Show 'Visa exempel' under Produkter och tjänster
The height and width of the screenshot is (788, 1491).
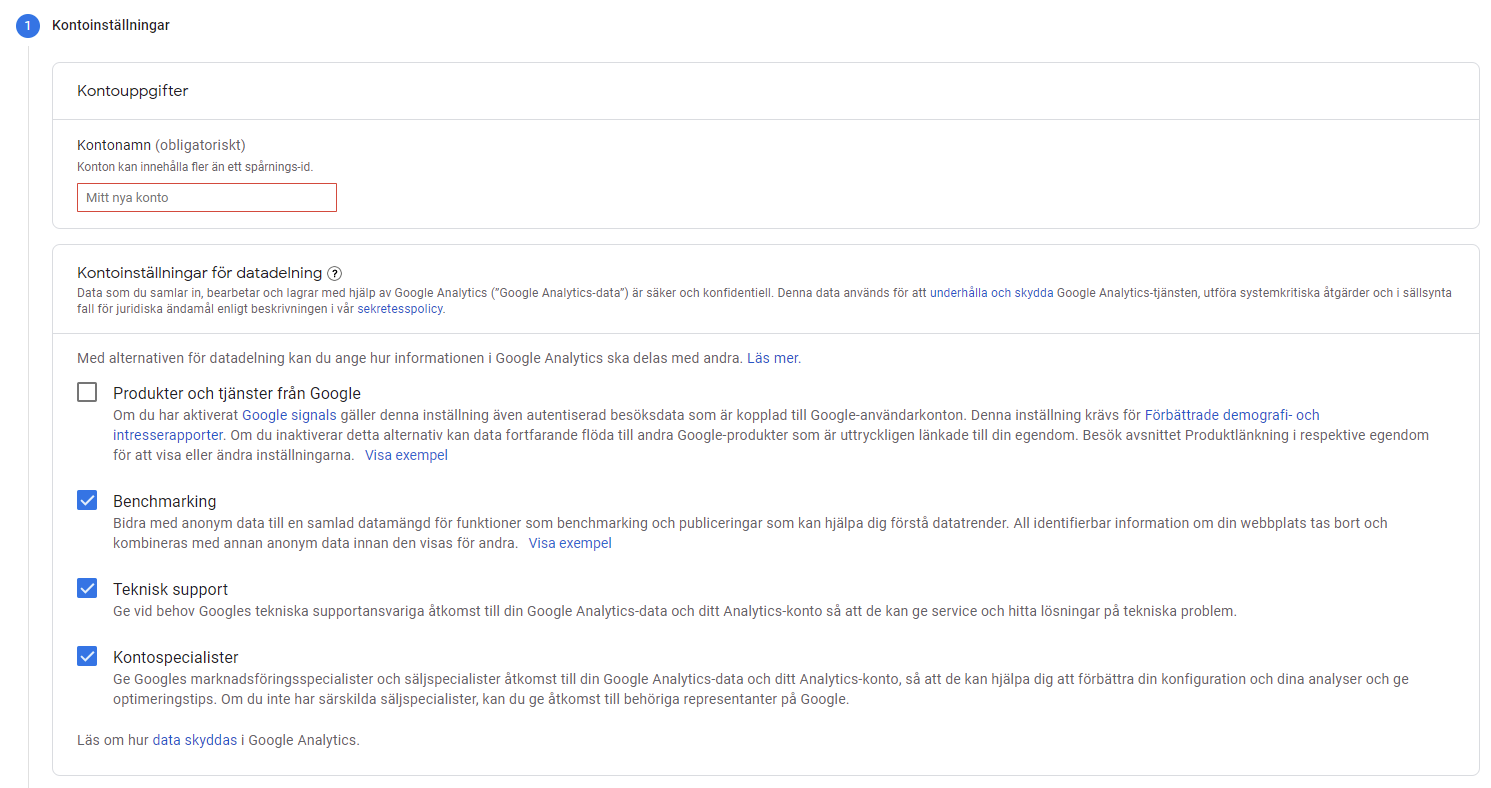(x=406, y=455)
